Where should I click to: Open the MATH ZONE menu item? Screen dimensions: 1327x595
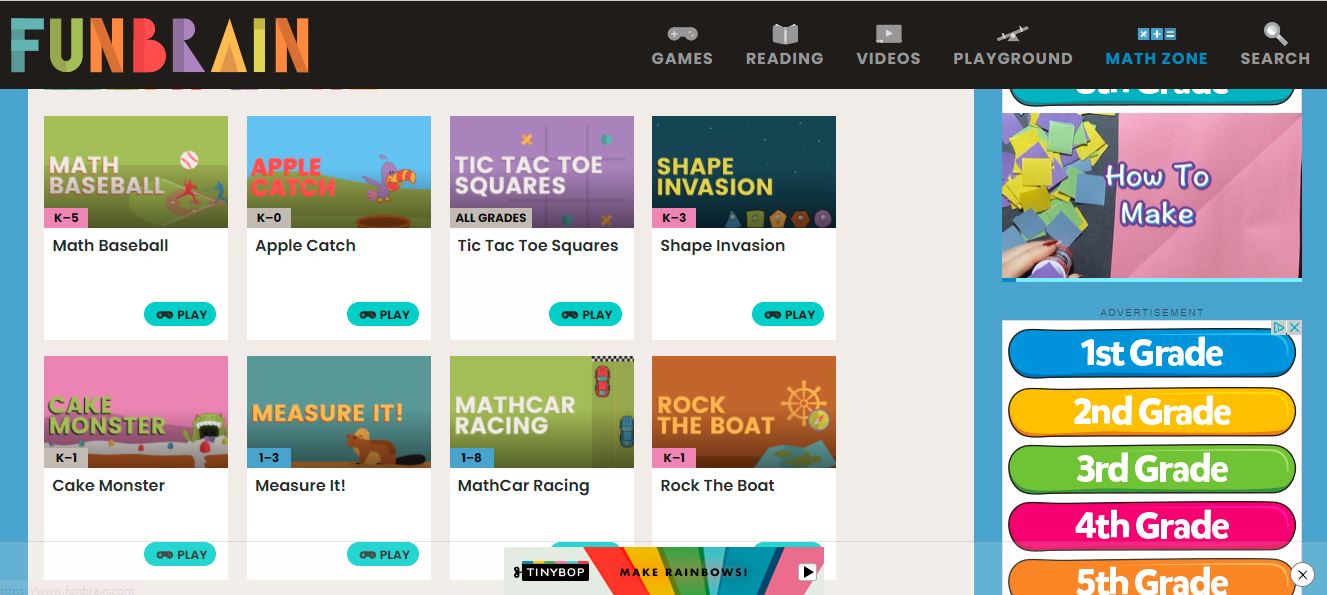pyautogui.click(x=1156, y=58)
